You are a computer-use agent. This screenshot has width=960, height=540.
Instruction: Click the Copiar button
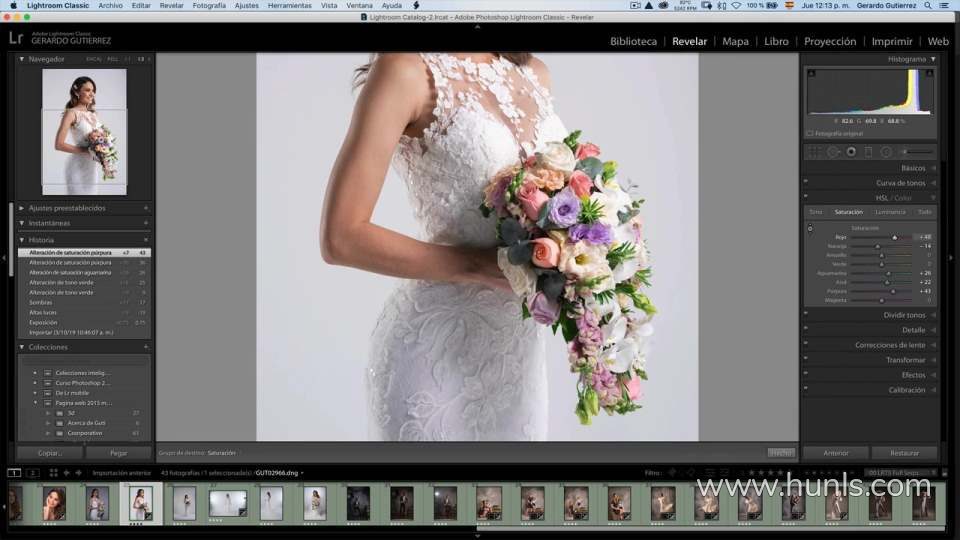pos(50,453)
